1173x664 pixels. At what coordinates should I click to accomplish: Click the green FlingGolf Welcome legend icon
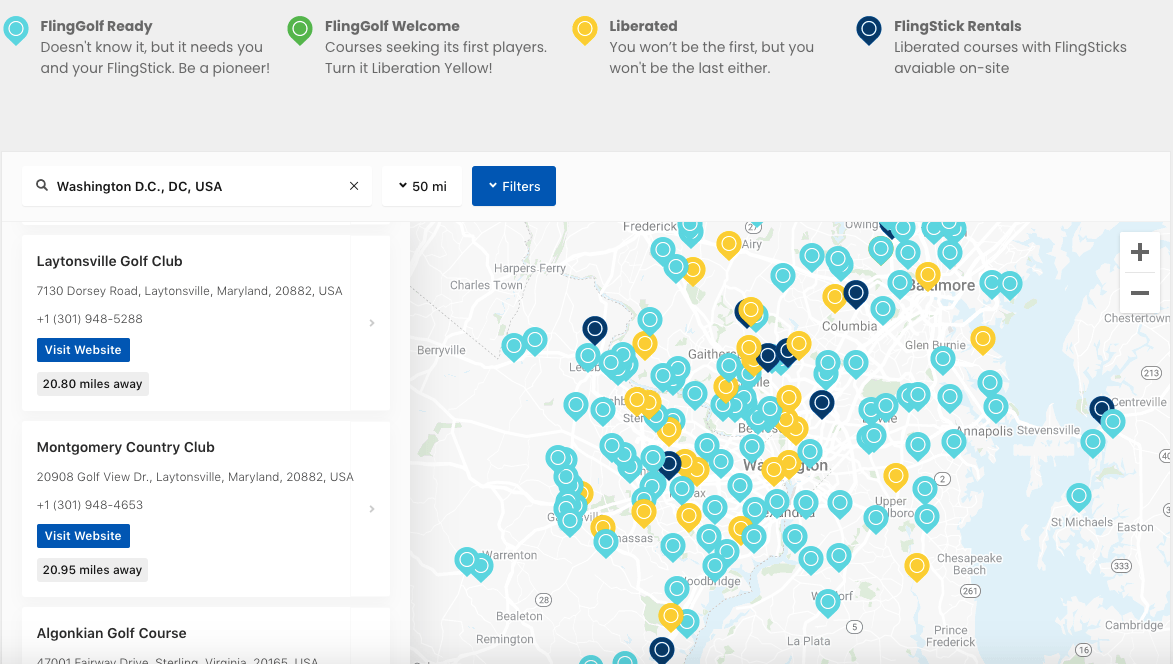(300, 30)
